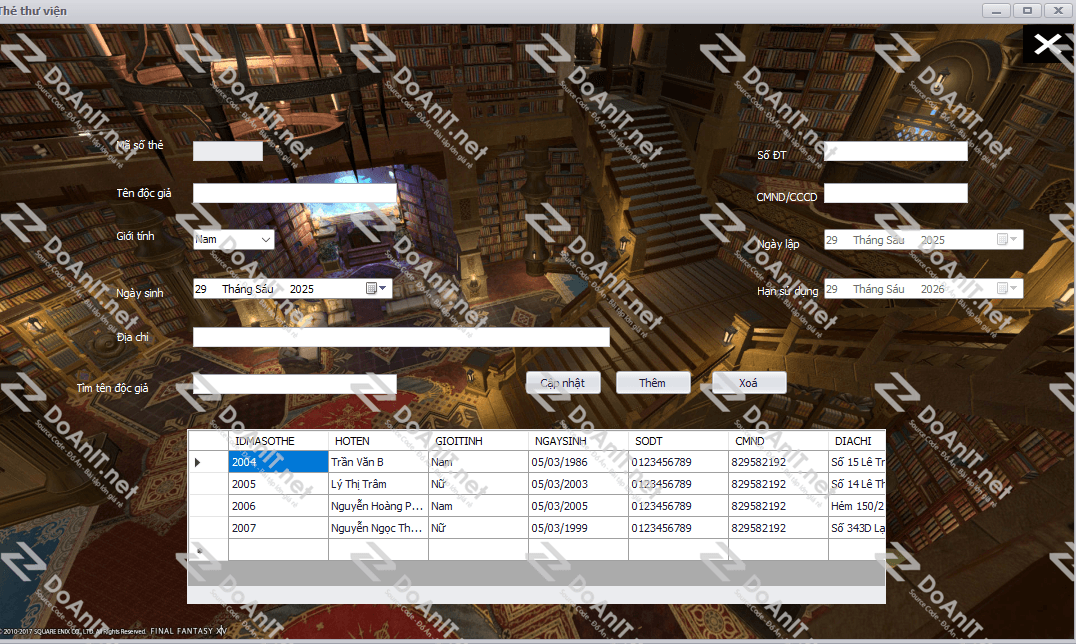The width and height of the screenshot is (1076, 644).
Task: Select the row header arrow for row 2004
Action: pos(208,462)
